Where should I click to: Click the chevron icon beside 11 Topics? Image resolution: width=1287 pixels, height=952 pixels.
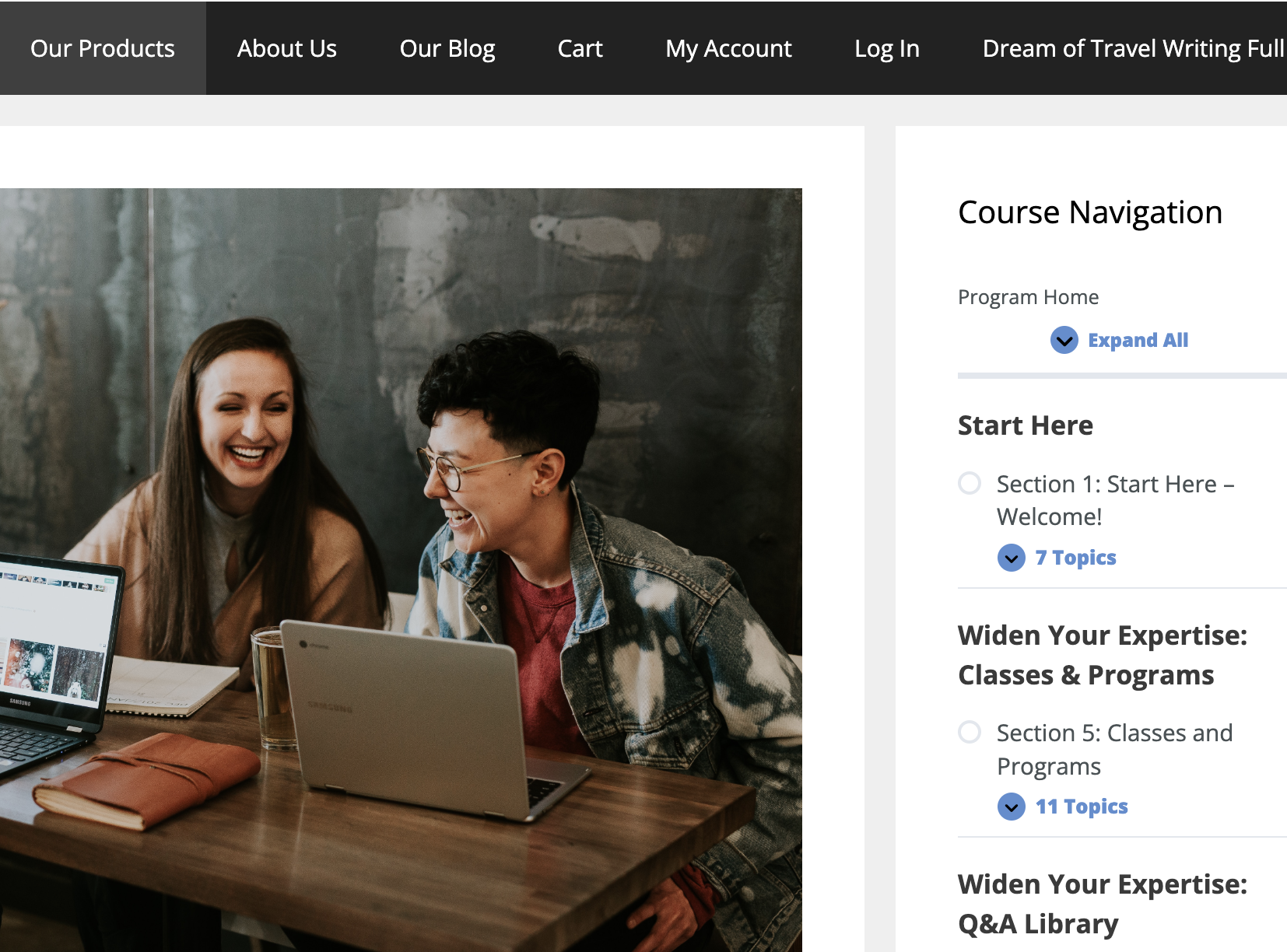(x=1011, y=807)
